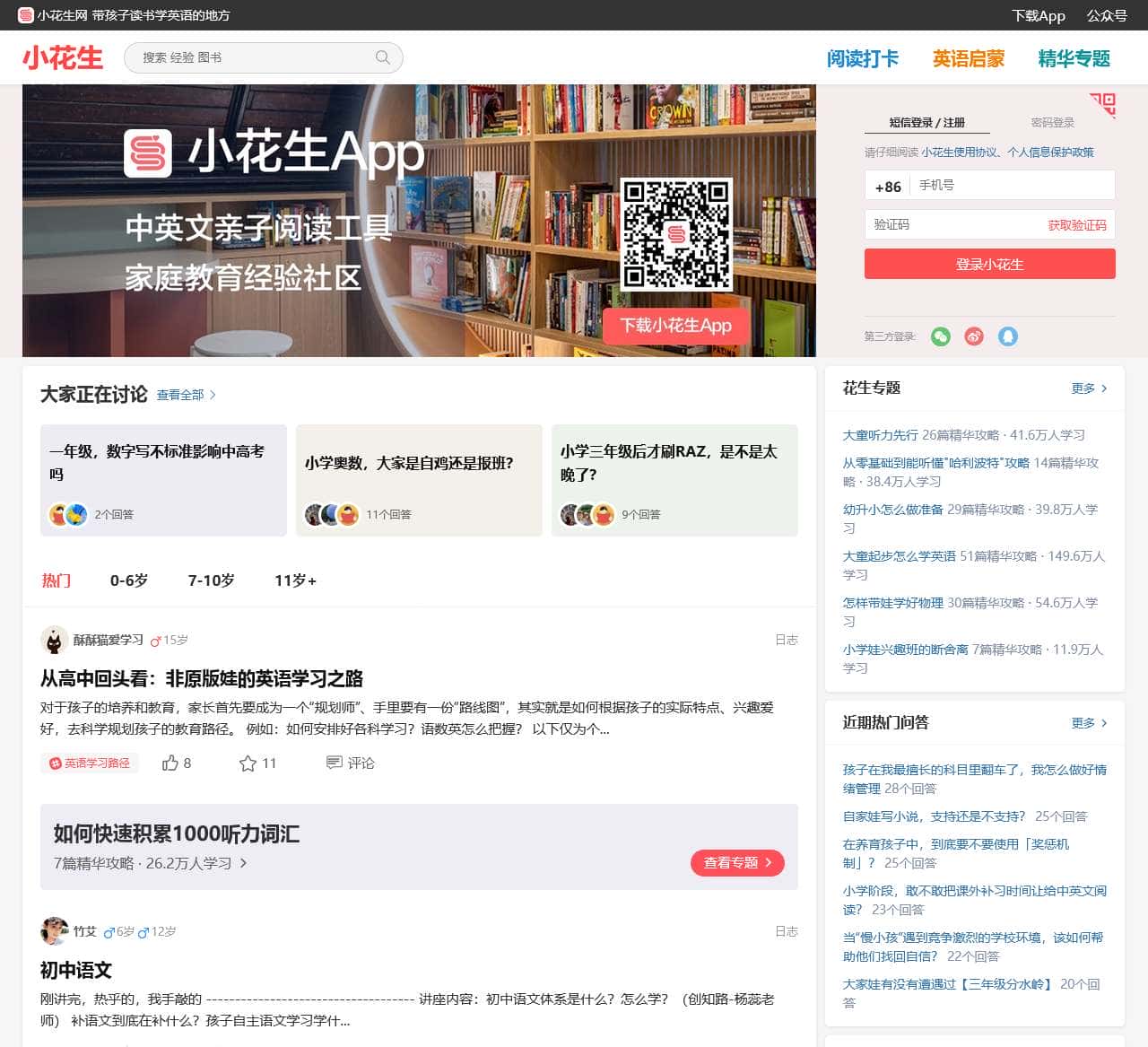
Task: Open question 自家娃写小说，支持还是不支持
Action: (x=934, y=816)
